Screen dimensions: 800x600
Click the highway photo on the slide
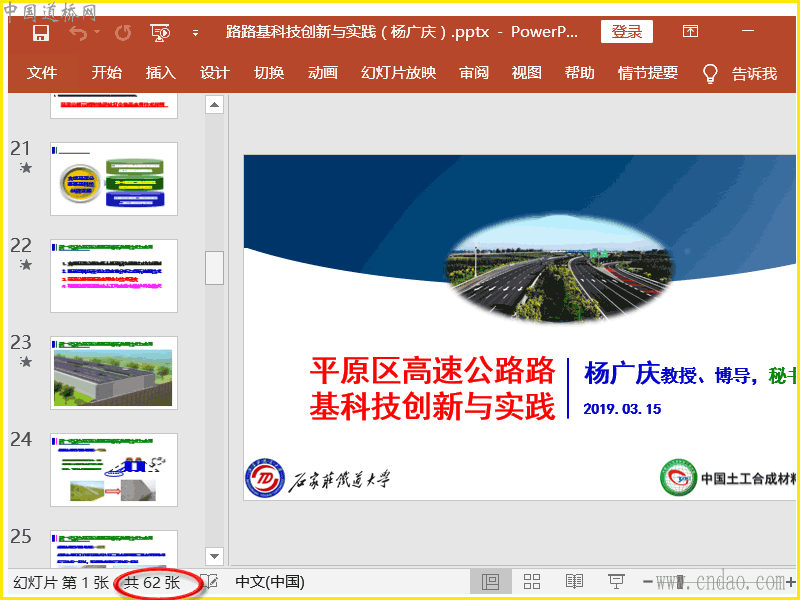560,269
